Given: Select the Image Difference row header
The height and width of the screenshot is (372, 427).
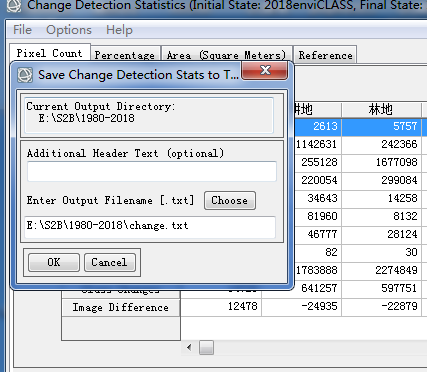Looking at the screenshot, I should tap(121, 307).
